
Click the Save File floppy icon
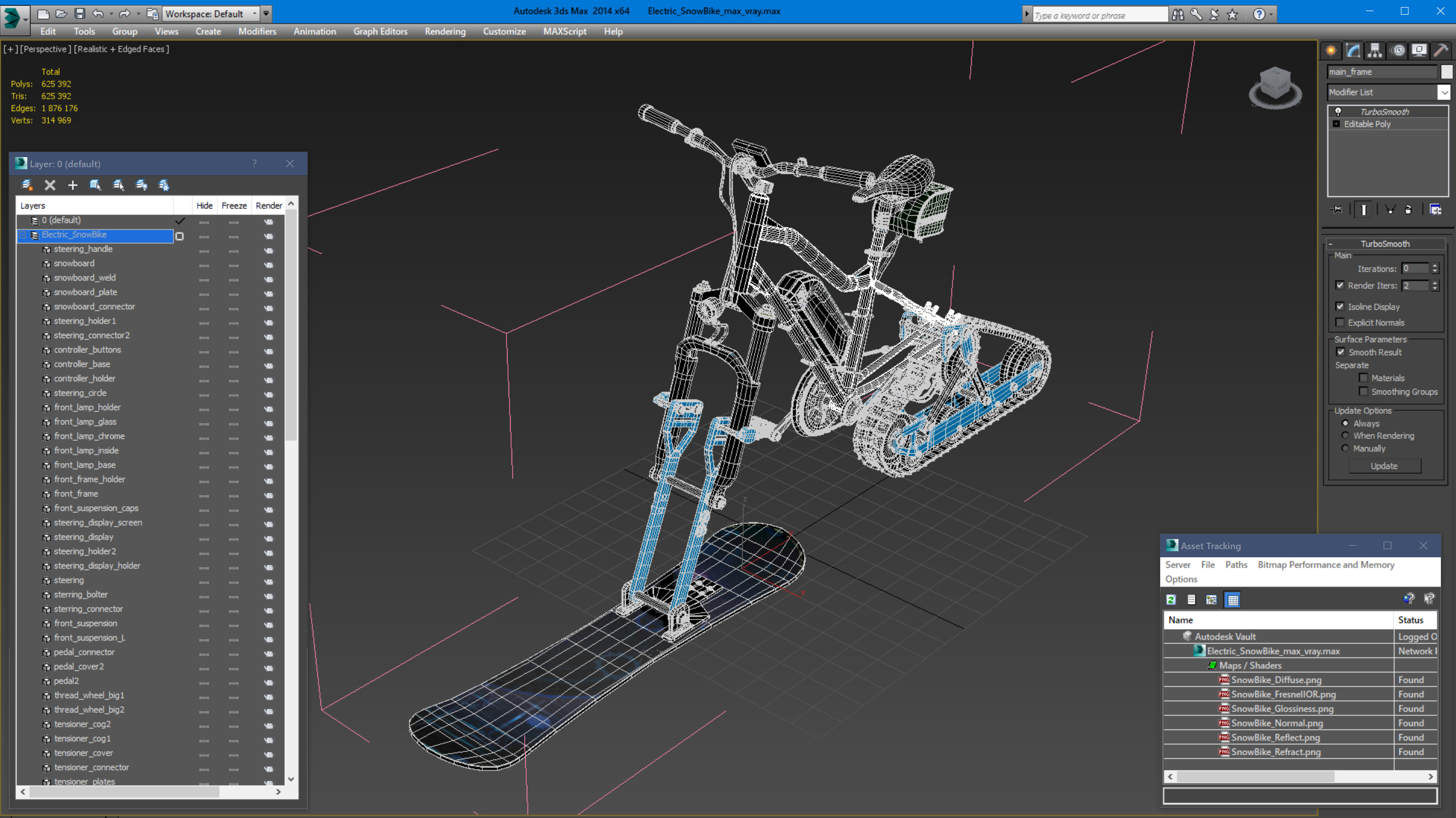point(80,14)
